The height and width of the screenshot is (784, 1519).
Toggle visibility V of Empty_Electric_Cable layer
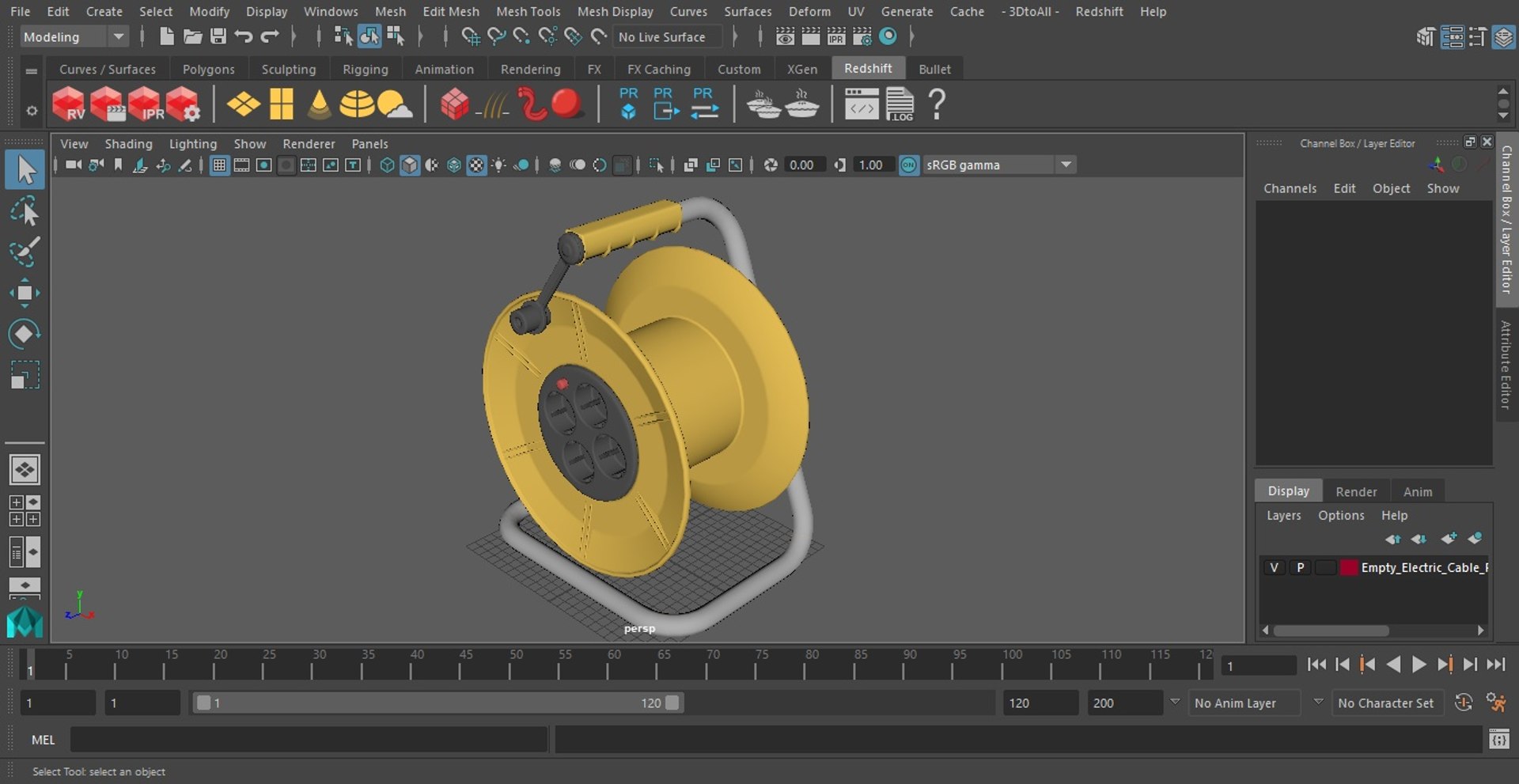(x=1274, y=567)
